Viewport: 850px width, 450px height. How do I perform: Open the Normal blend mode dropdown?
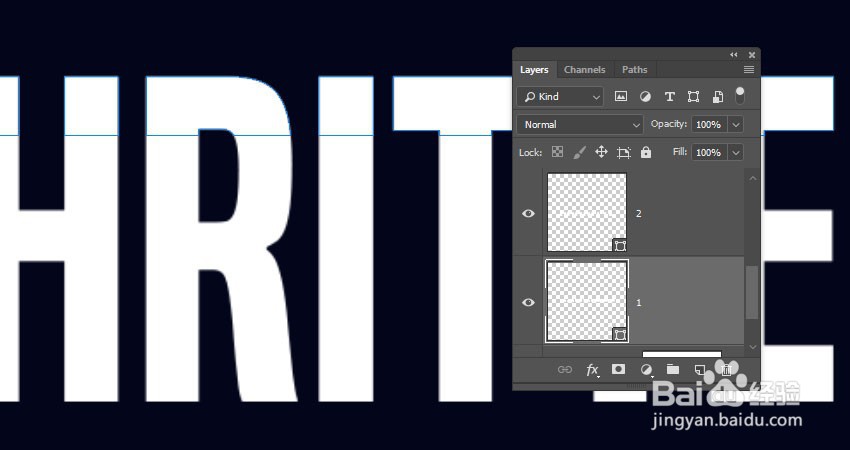[x=580, y=125]
